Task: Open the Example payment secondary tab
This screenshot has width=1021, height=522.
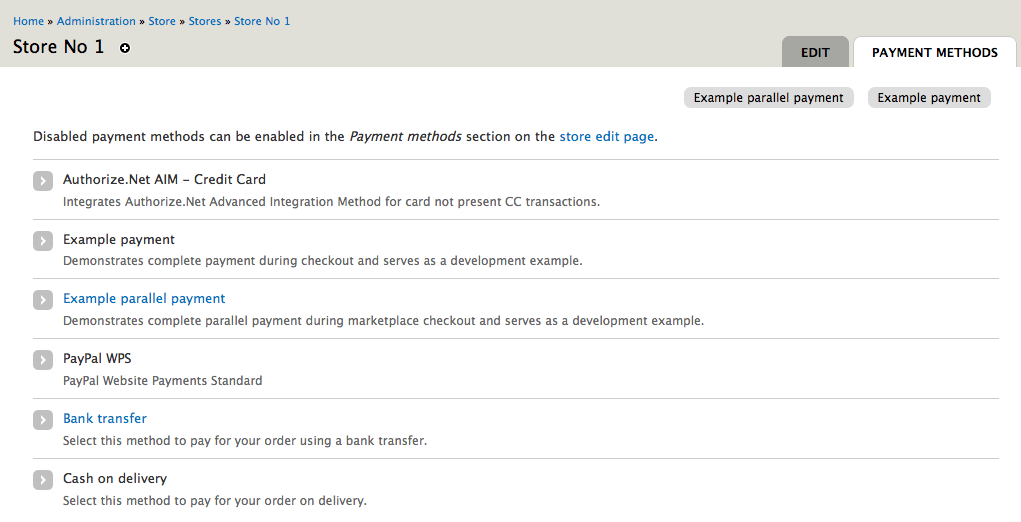Action: pyautogui.click(x=929, y=98)
